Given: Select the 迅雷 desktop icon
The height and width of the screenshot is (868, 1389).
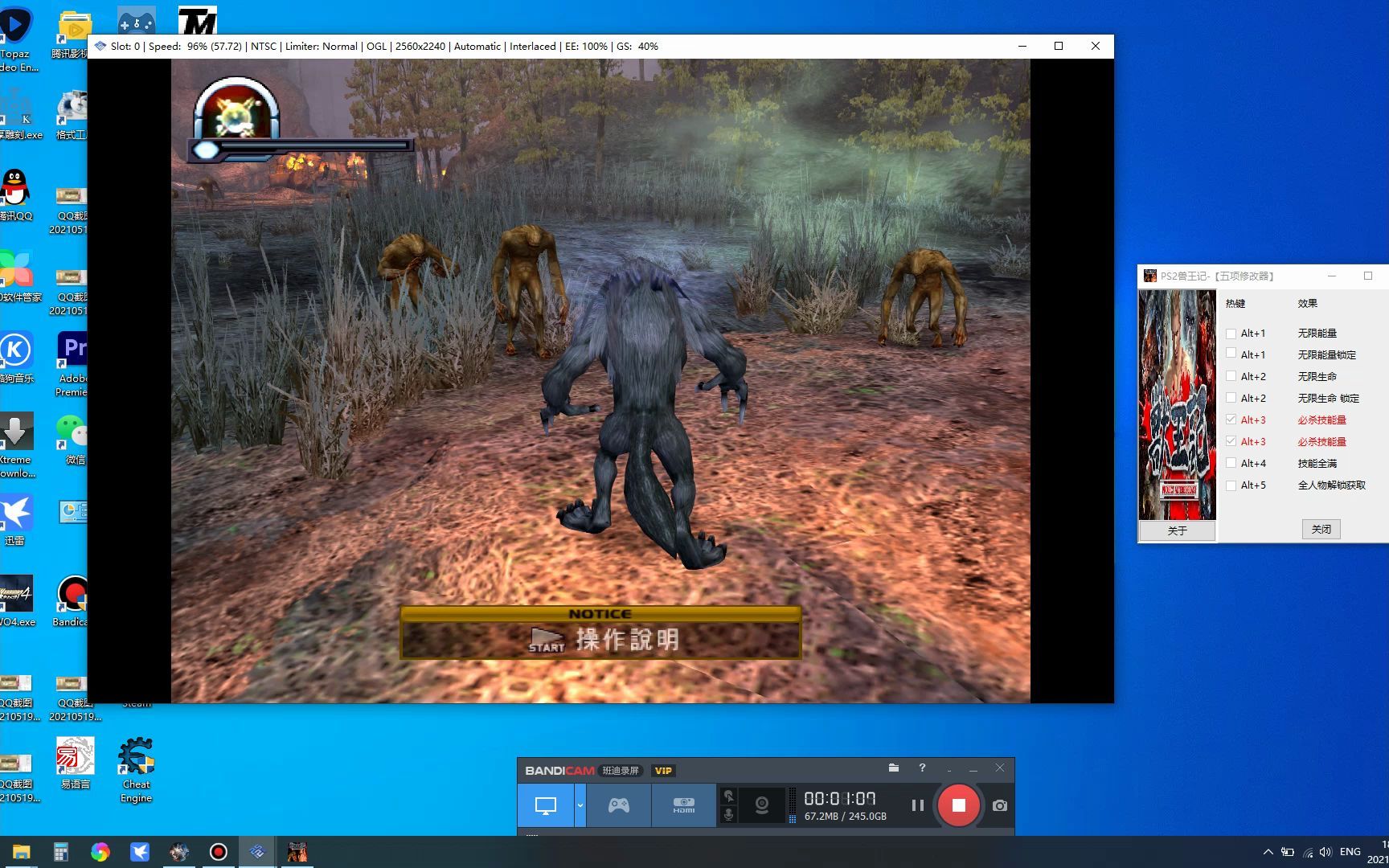Looking at the screenshot, I should pos(15,520).
